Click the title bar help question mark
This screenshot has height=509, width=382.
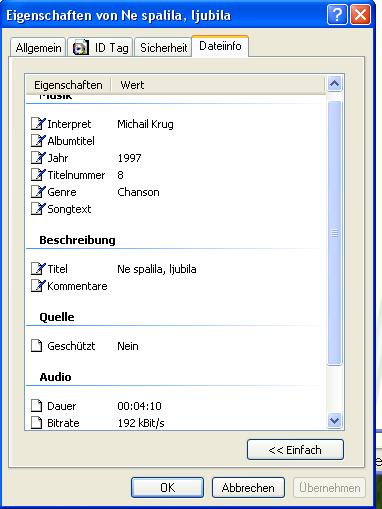coord(337,15)
